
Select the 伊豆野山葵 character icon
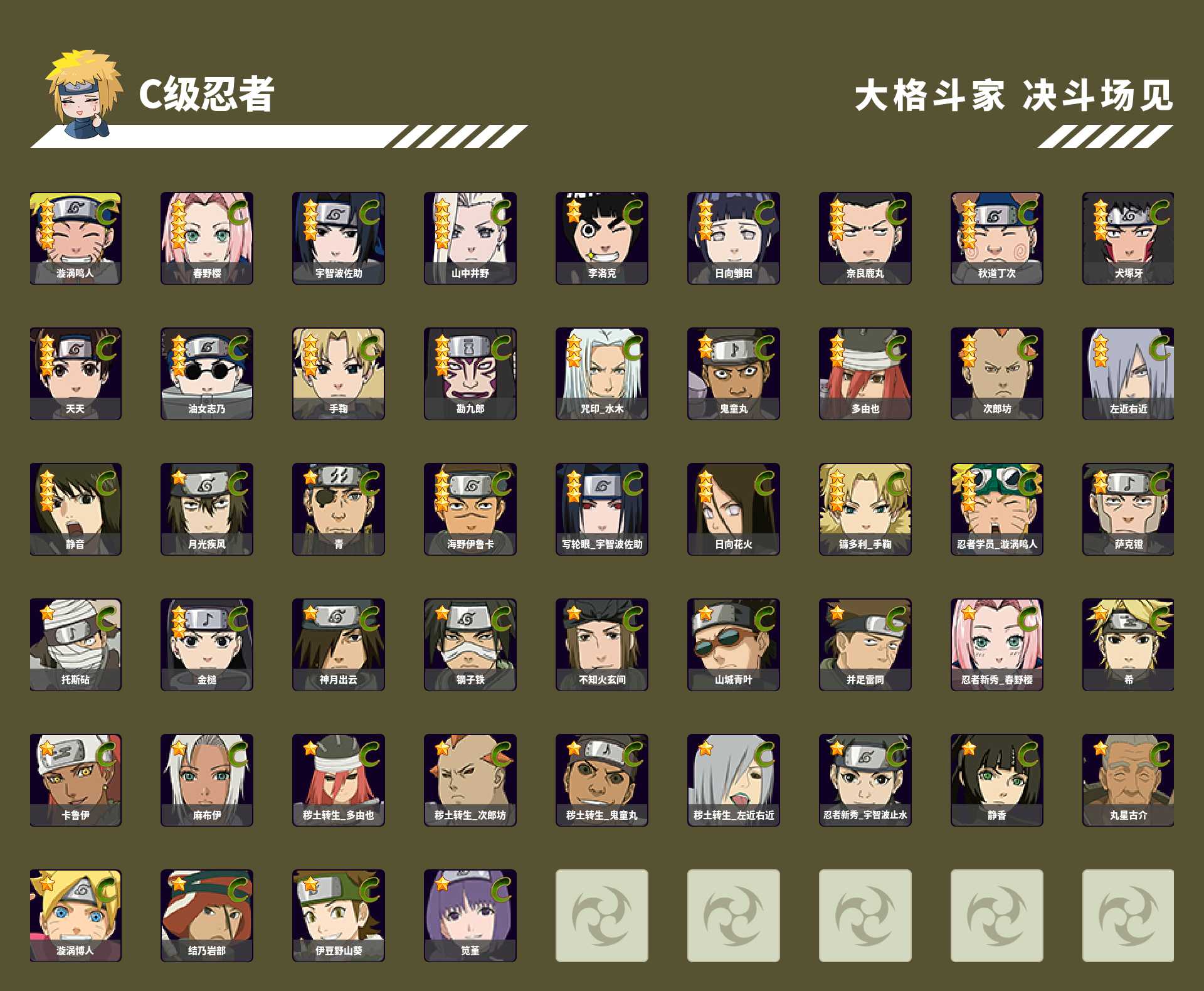pos(339,916)
